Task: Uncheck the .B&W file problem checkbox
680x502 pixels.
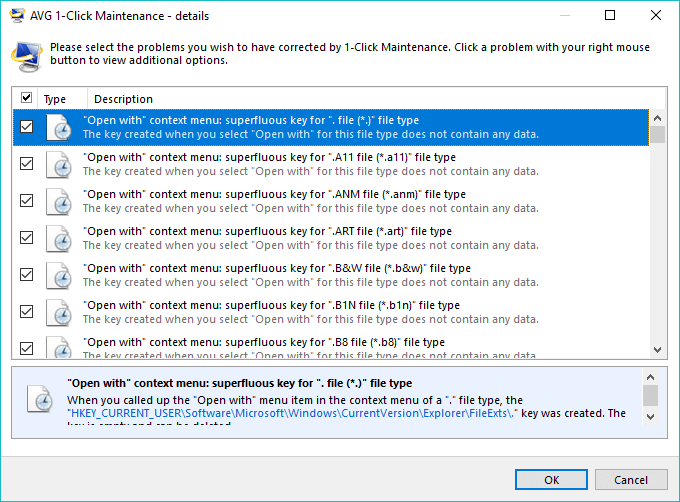Action: click(26, 274)
